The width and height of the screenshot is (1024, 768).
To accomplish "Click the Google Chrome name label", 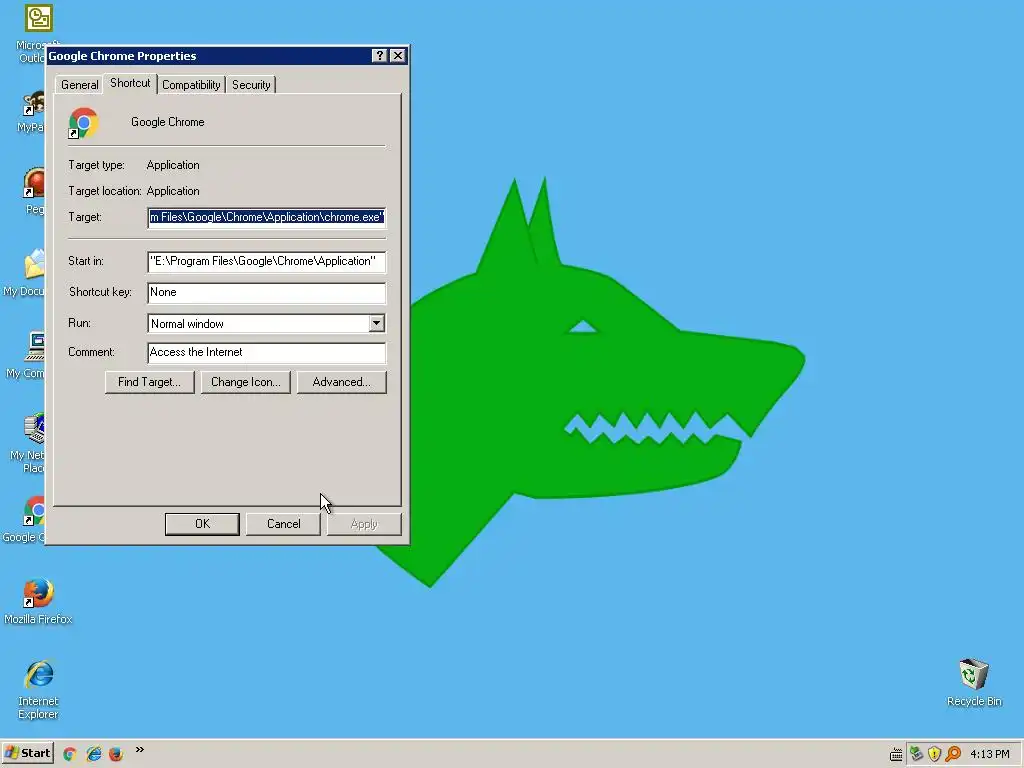I will point(168,122).
